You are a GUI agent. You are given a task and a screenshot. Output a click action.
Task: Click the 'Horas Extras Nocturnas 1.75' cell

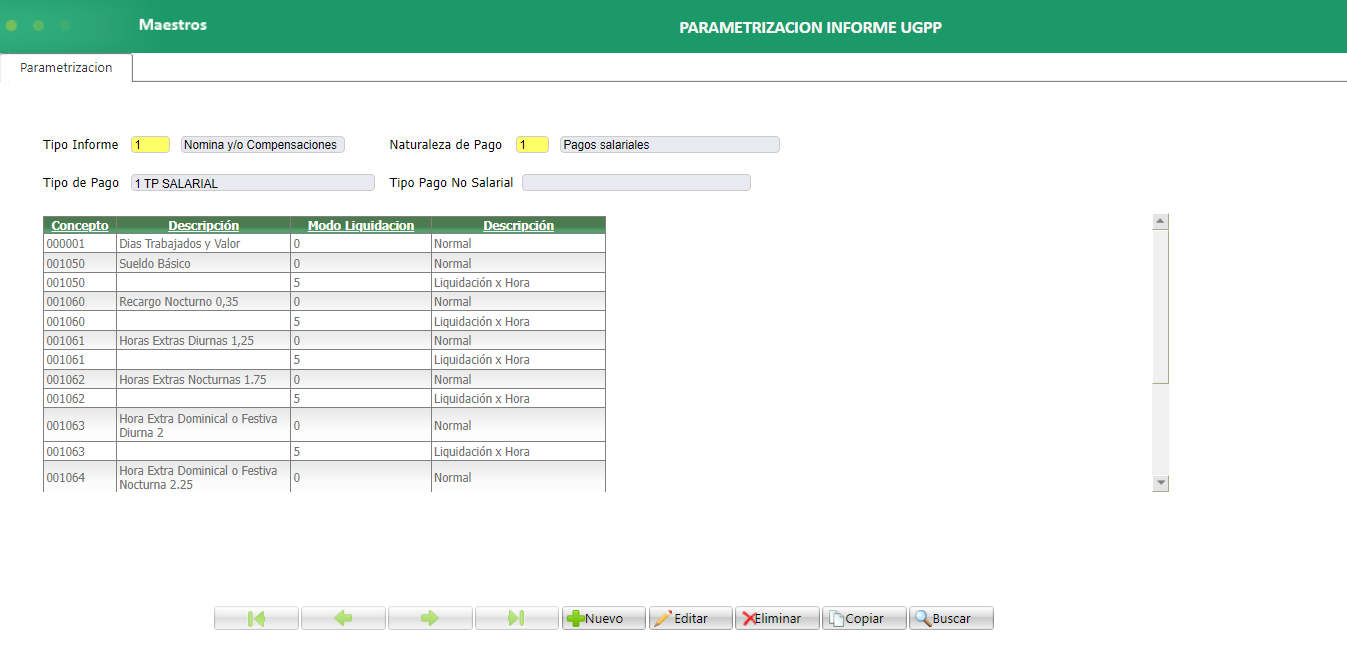click(203, 380)
